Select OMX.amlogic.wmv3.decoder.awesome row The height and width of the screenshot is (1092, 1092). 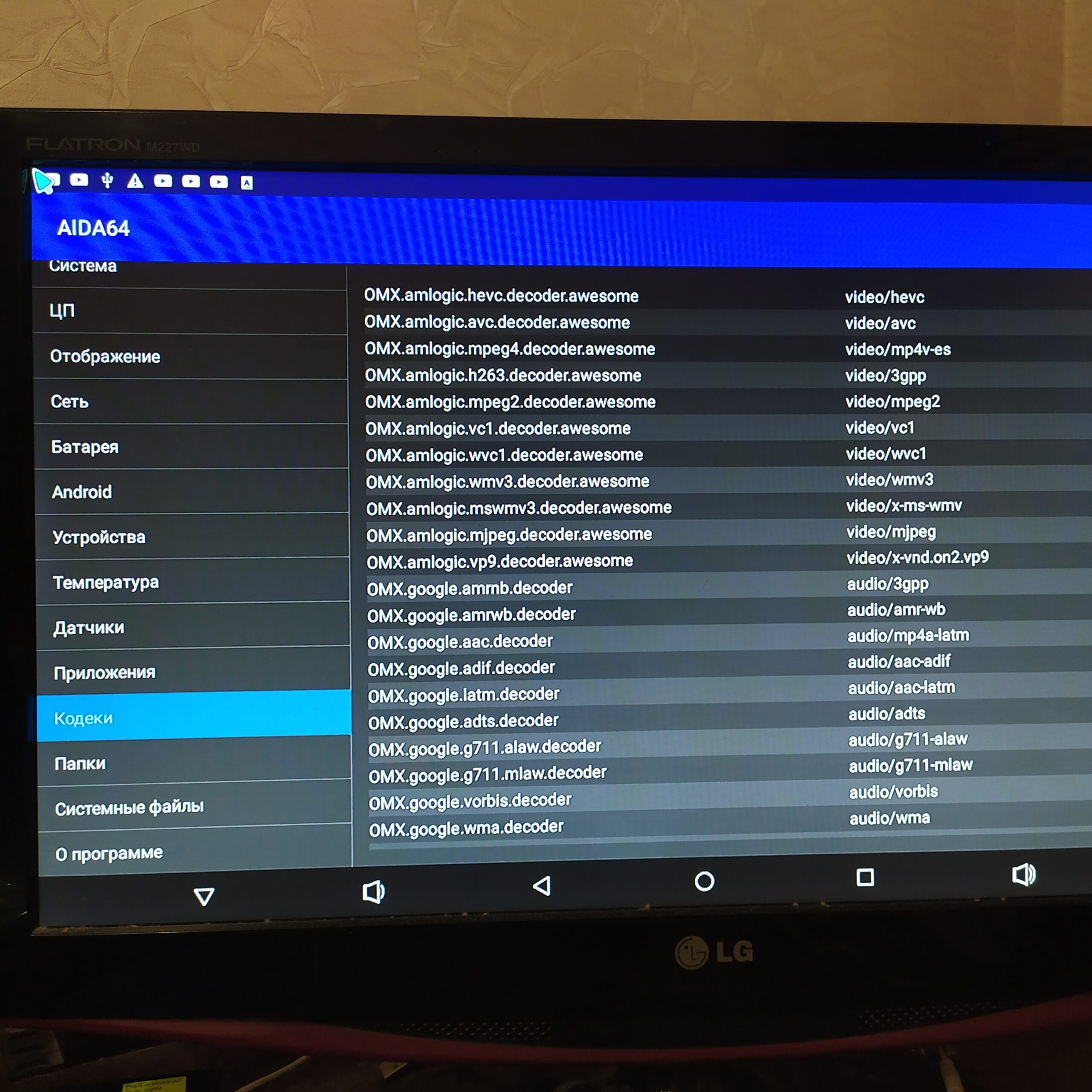tap(729, 480)
